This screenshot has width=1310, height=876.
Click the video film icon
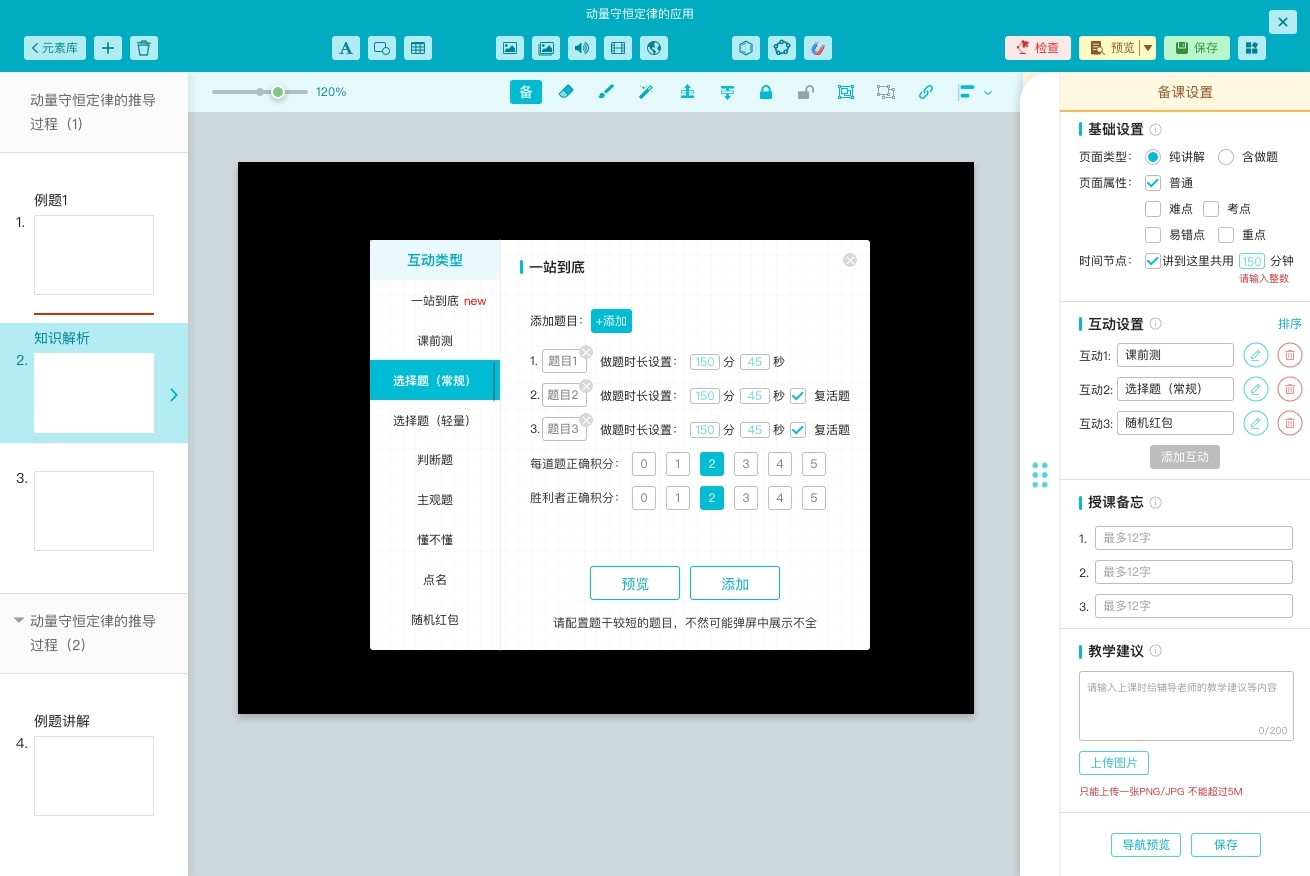point(617,48)
